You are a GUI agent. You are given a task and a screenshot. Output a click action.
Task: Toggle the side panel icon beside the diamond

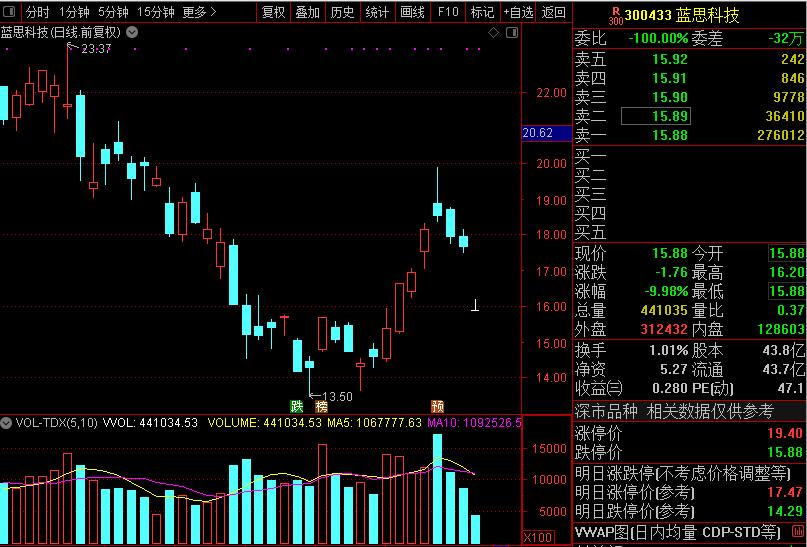click(x=510, y=33)
